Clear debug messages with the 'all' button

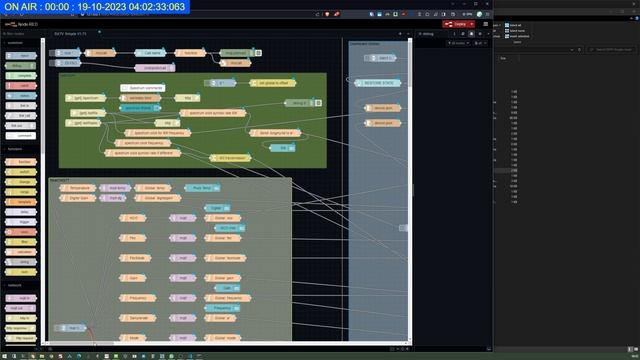click(480, 43)
